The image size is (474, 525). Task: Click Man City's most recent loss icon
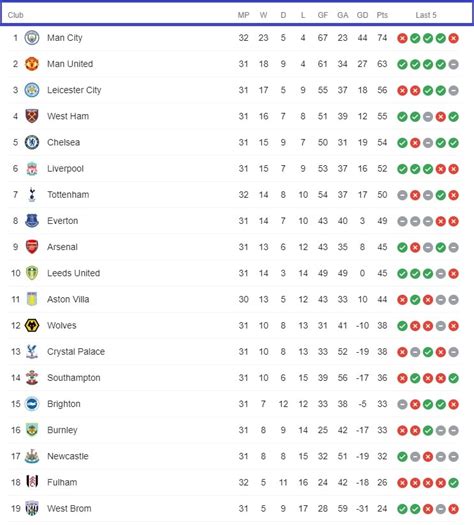pyautogui.click(x=454, y=38)
